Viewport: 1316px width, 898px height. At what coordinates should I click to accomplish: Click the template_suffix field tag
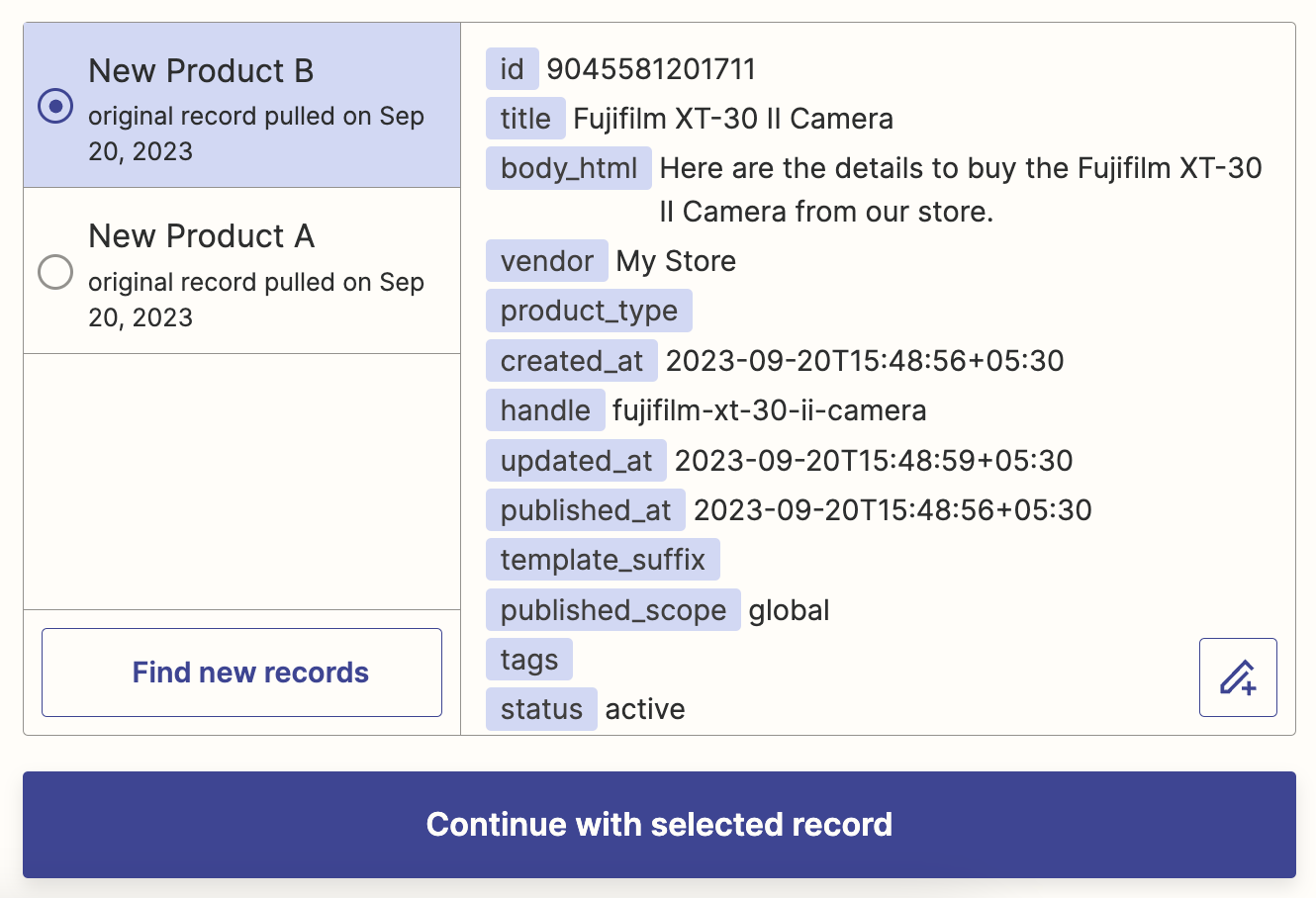click(x=602, y=560)
